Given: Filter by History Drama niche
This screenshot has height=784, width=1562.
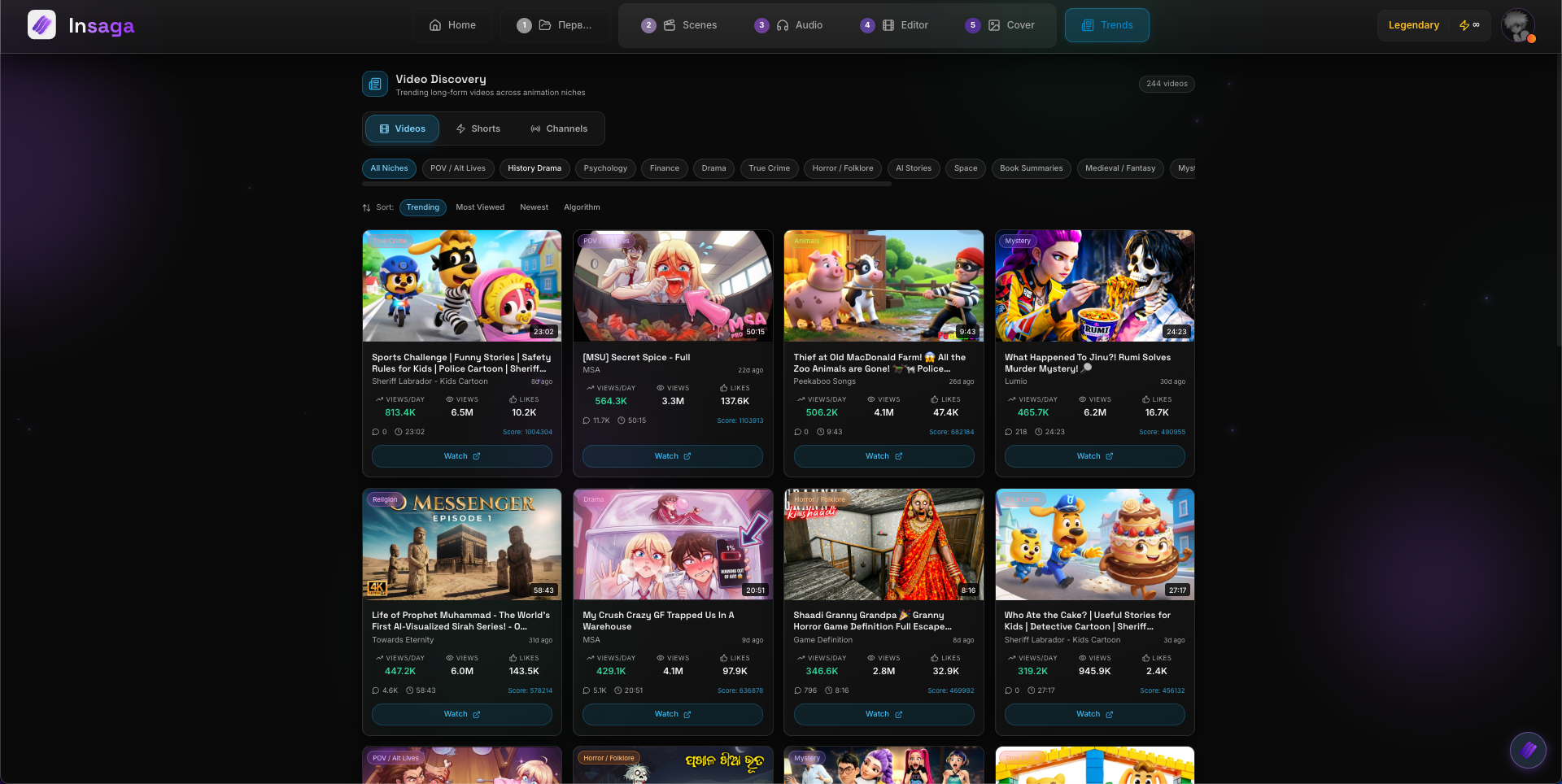Looking at the screenshot, I should coord(534,168).
